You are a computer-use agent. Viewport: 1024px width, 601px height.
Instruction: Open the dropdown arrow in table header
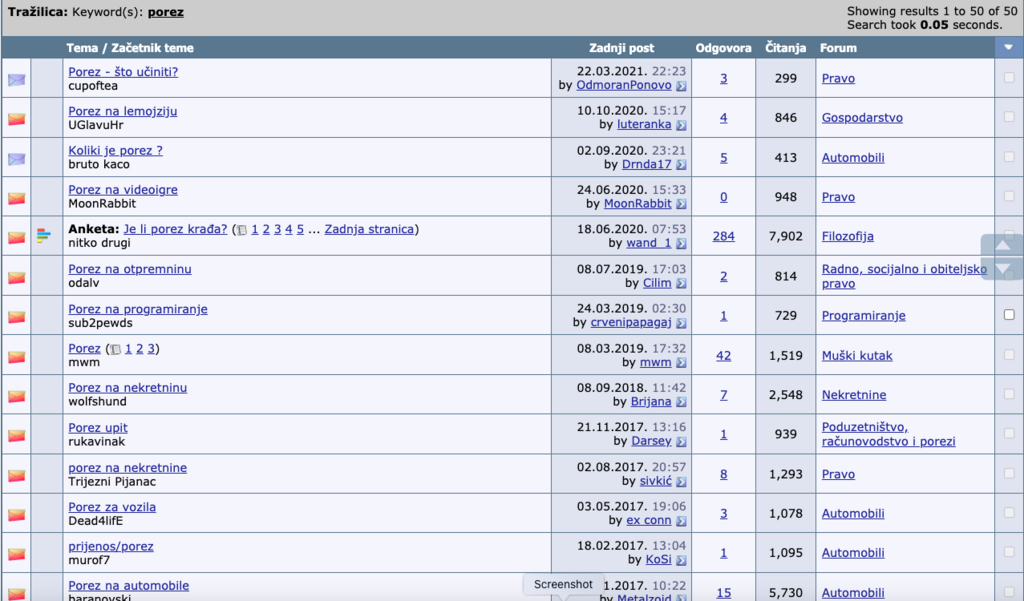click(x=1008, y=47)
